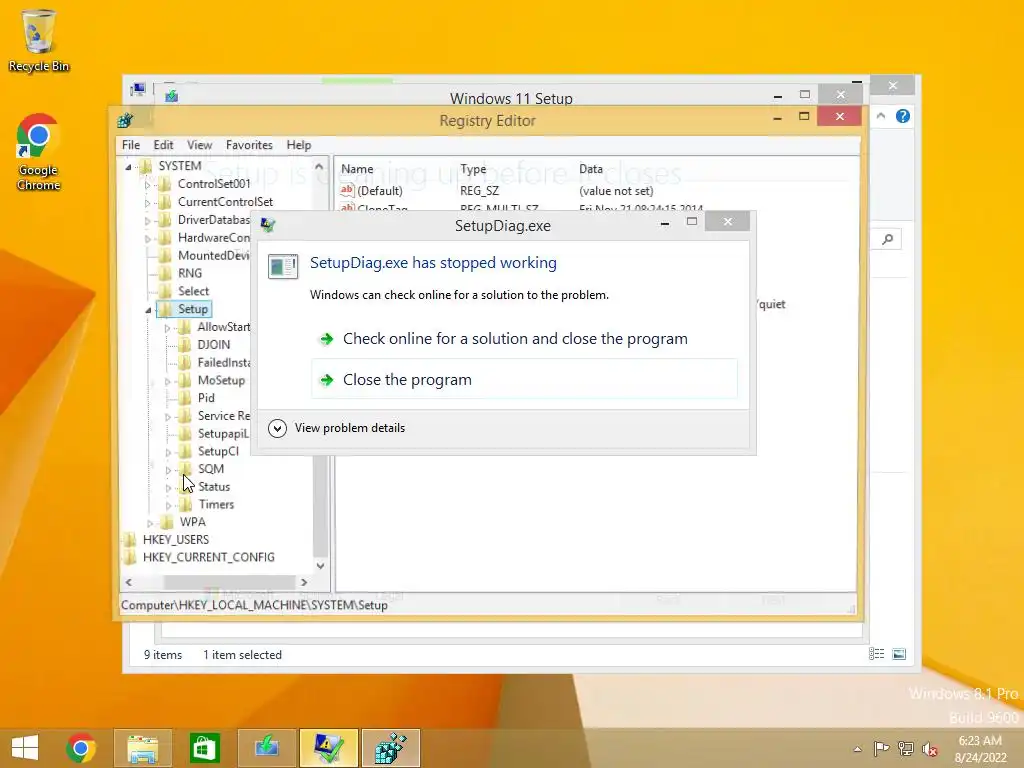Viewport: 1024px width, 768px height.
Task: Click the registry tree horizontal scrollbar thumb
Action: tap(229, 582)
